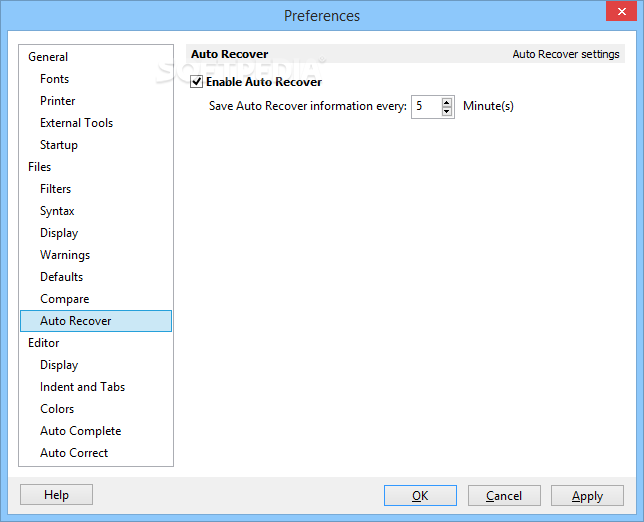
Task: Select Files category in tree
Action: [x=39, y=167]
